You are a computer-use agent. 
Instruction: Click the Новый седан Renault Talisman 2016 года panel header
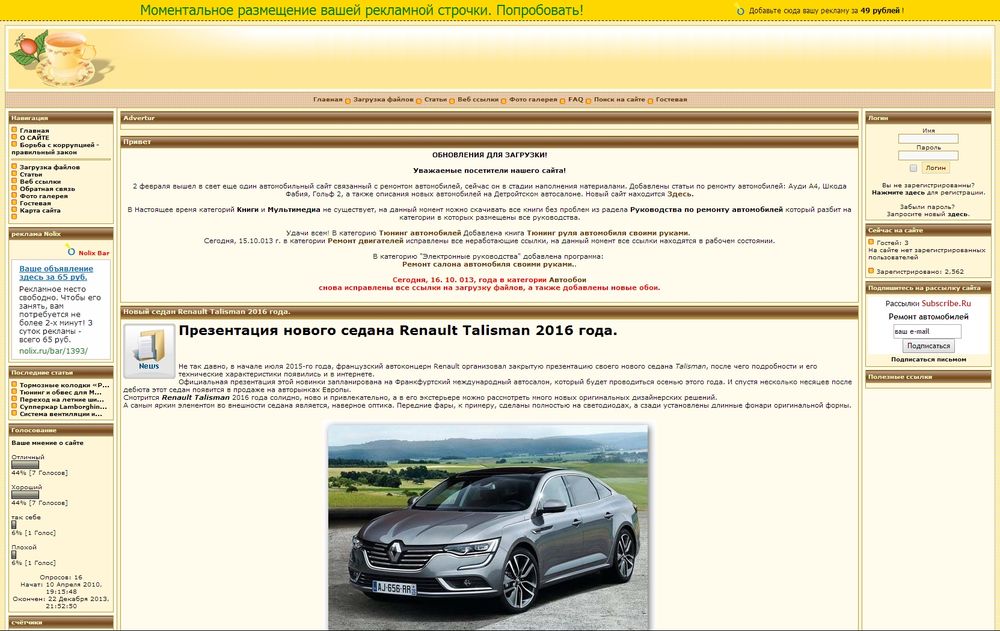coord(489,312)
